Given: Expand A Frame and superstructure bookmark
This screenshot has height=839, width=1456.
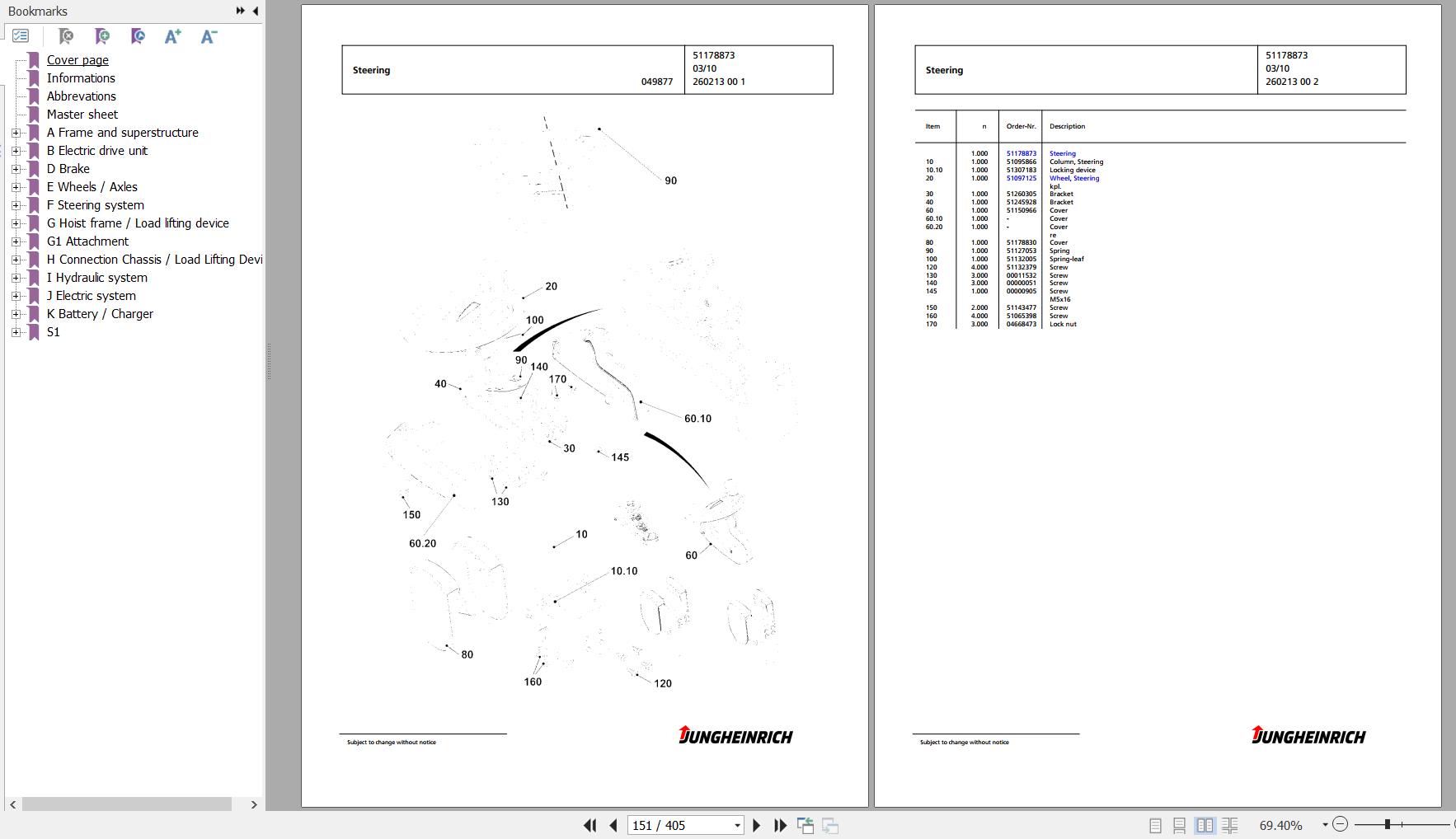Looking at the screenshot, I should [16, 133].
